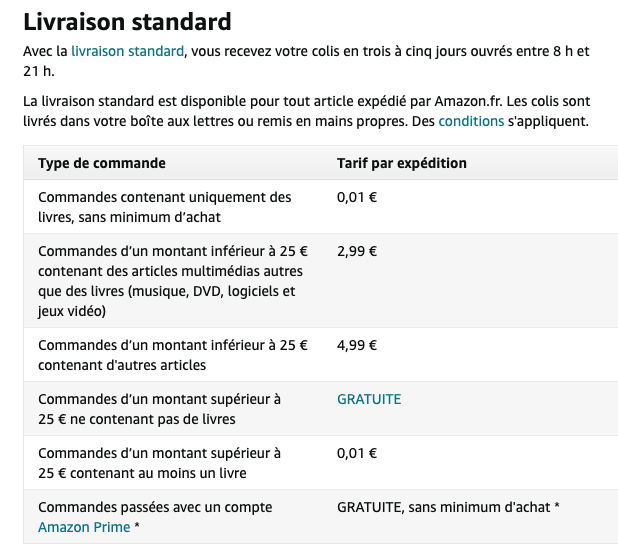The image size is (618, 560).
Task: Click the GRATUITE link in tariff column
Action: pyautogui.click(x=369, y=399)
